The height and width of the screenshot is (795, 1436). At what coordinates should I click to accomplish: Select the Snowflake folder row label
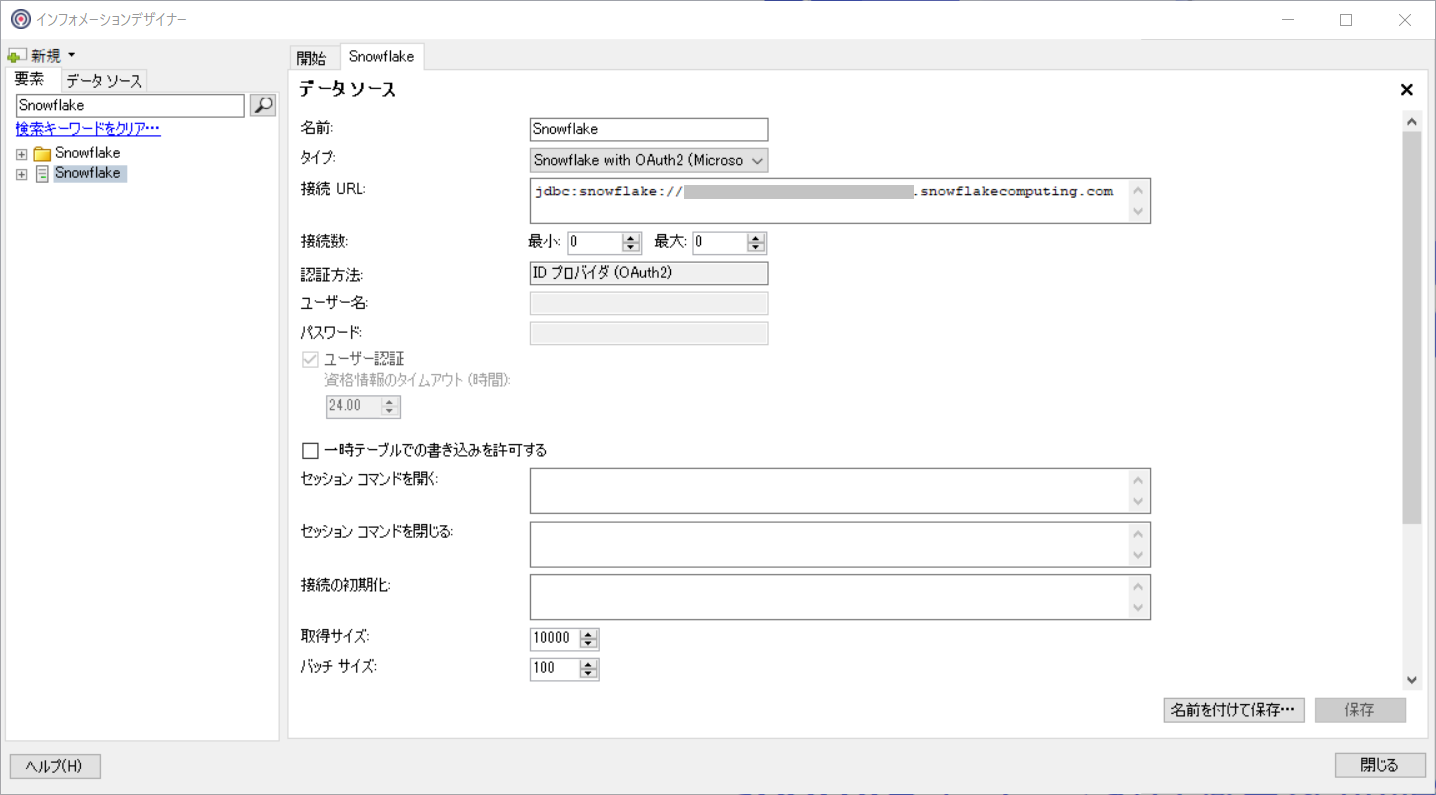(x=88, y=153)
